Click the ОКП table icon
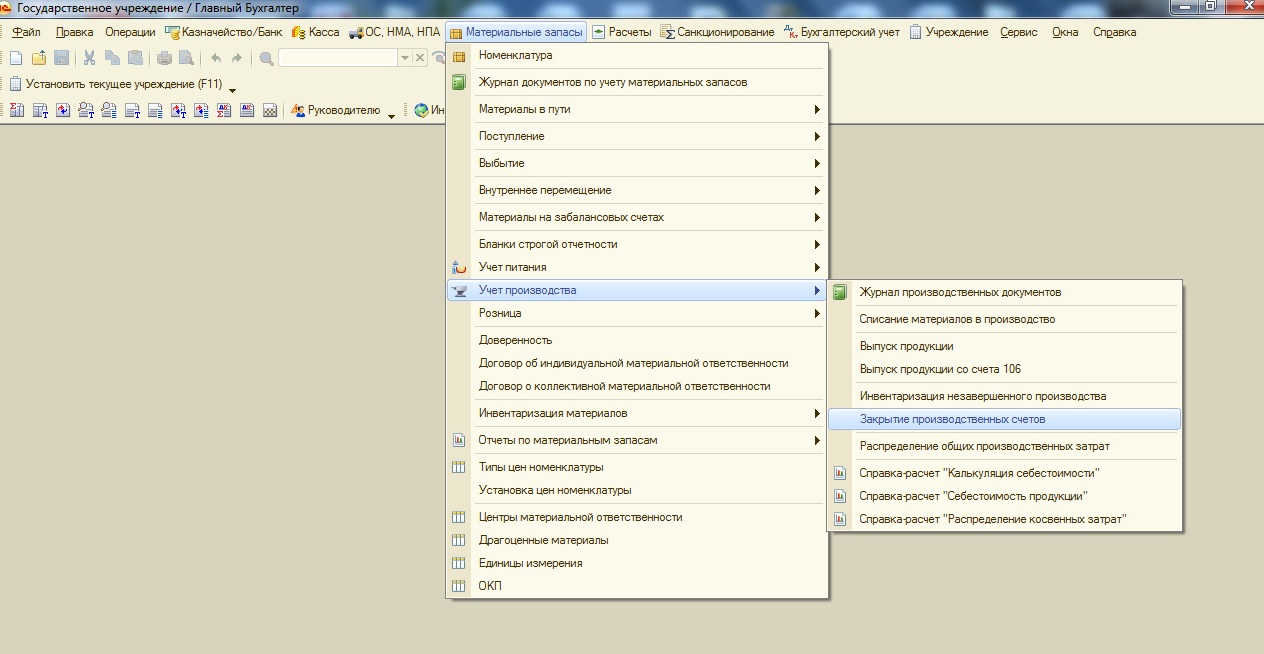Screen dimensions: 1264x654 pyautogui.click(x=460, y=586)
